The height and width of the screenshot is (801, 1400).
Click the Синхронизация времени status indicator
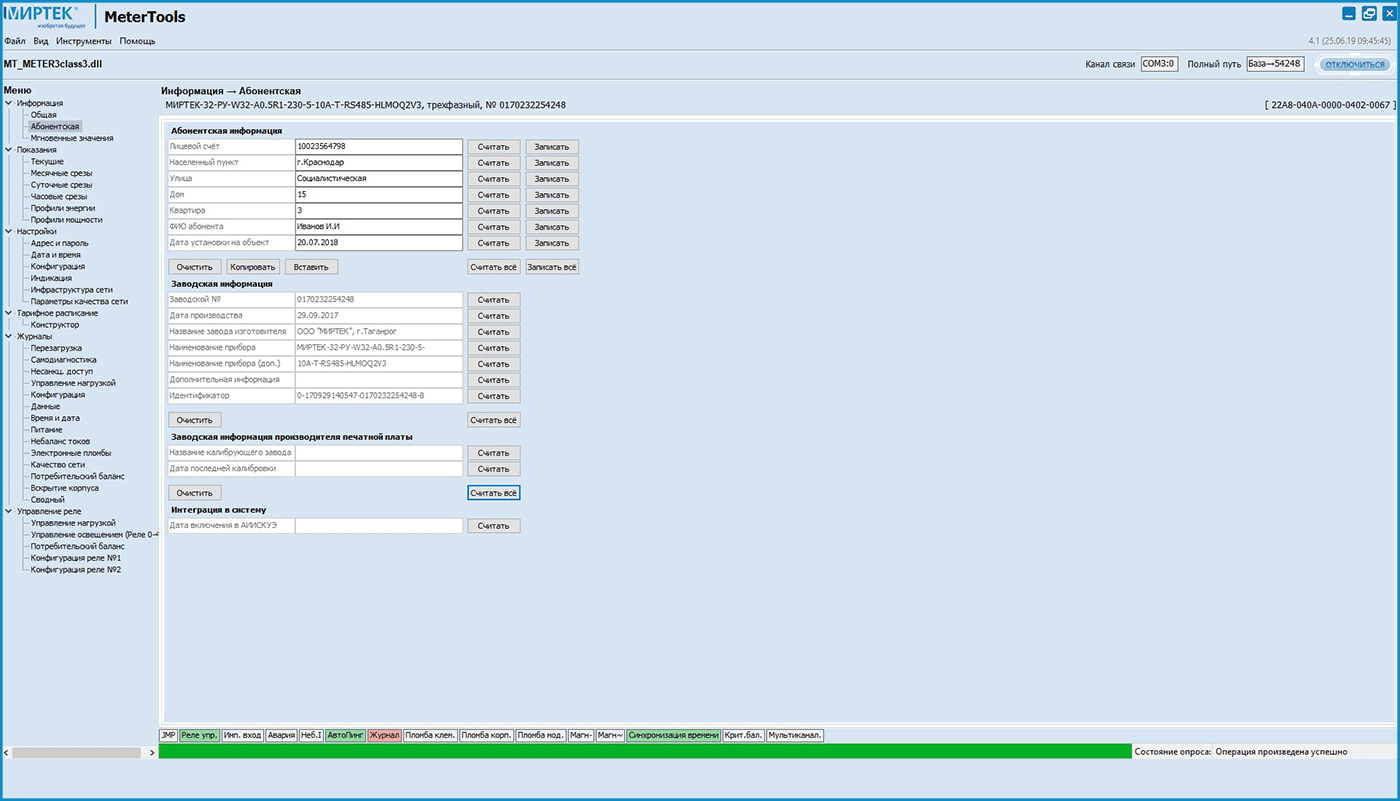coord(673,735)
